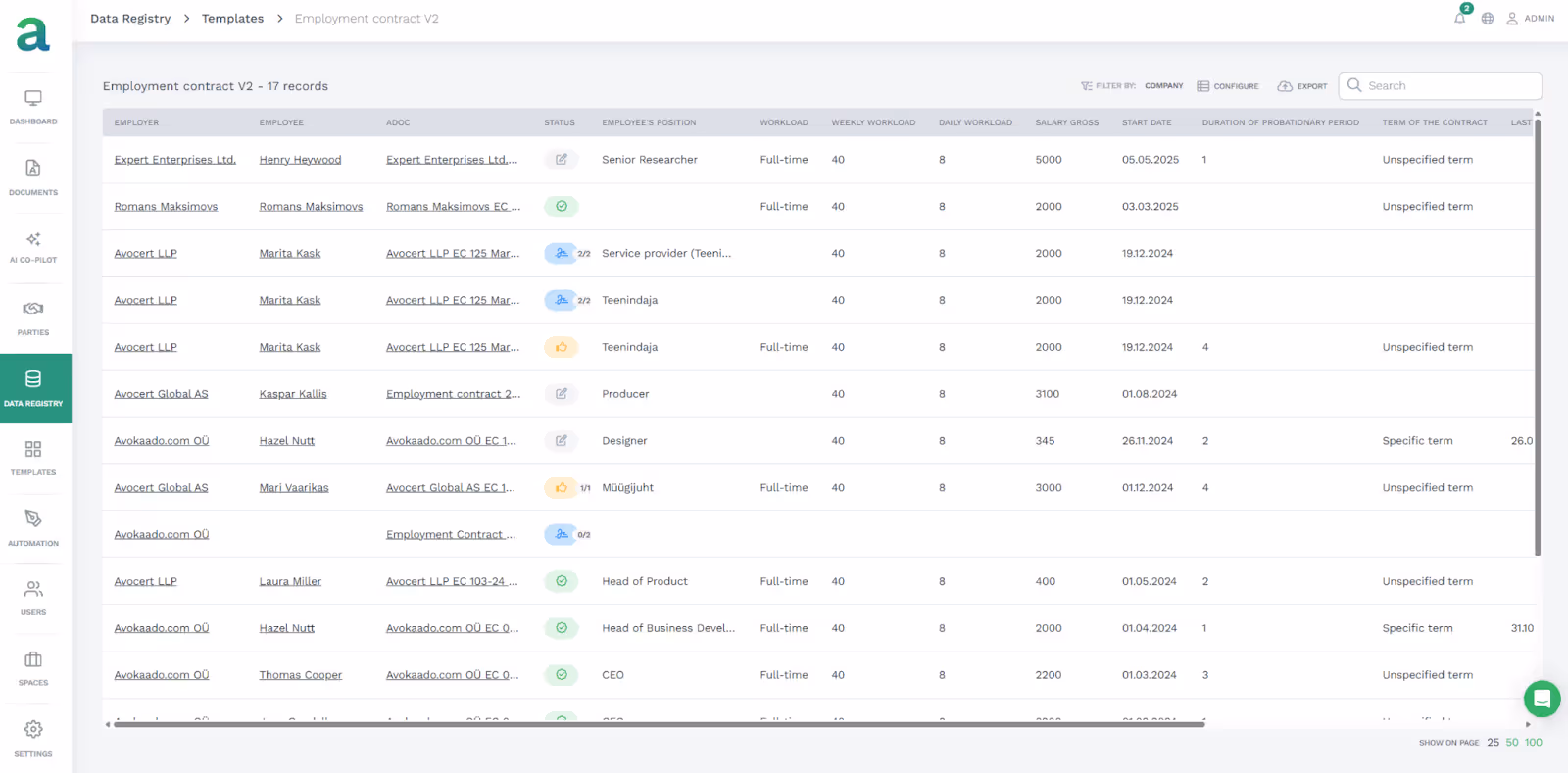Show 100 records per page

(1534, 743)
